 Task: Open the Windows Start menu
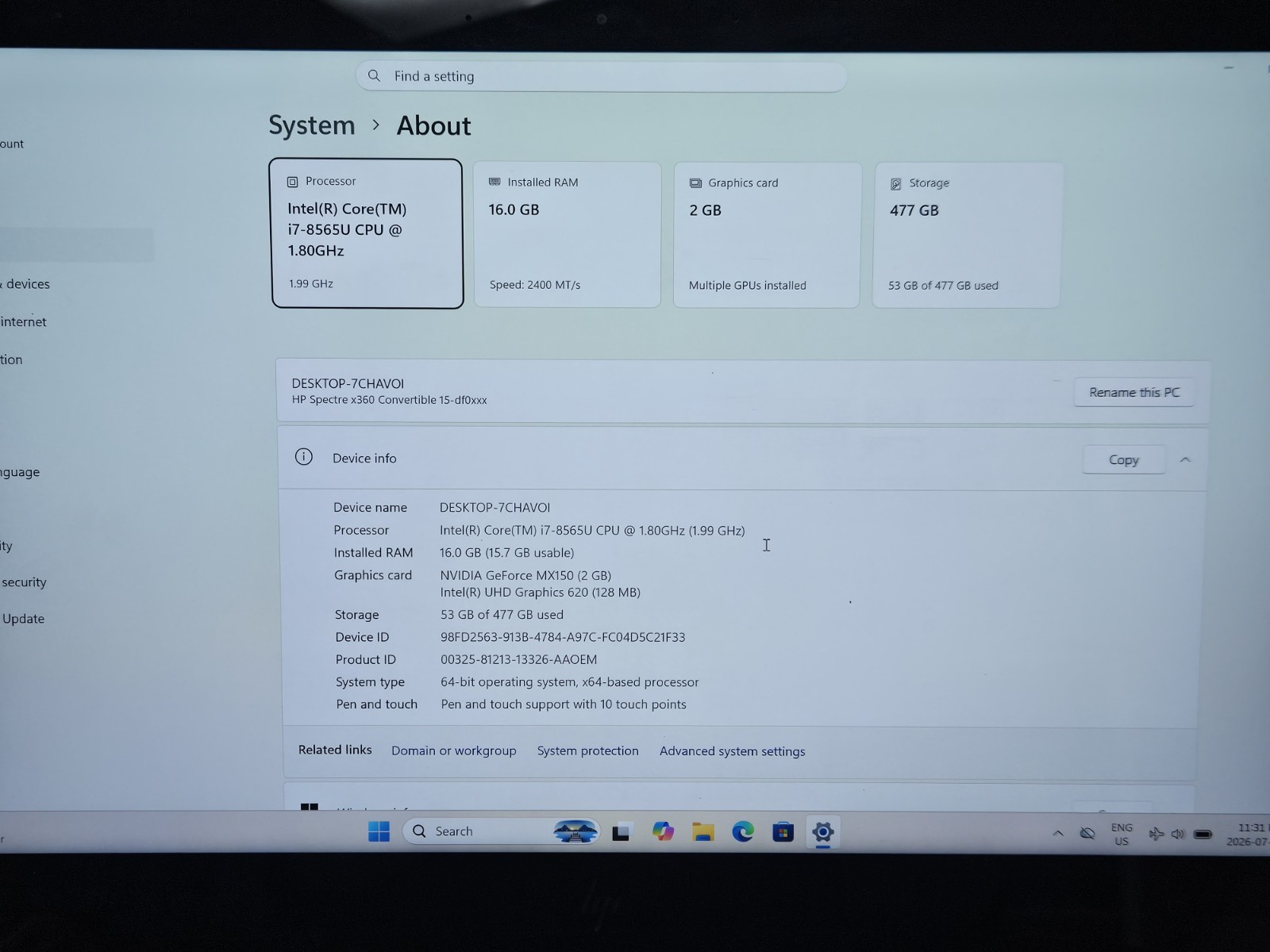click(379, 831)
